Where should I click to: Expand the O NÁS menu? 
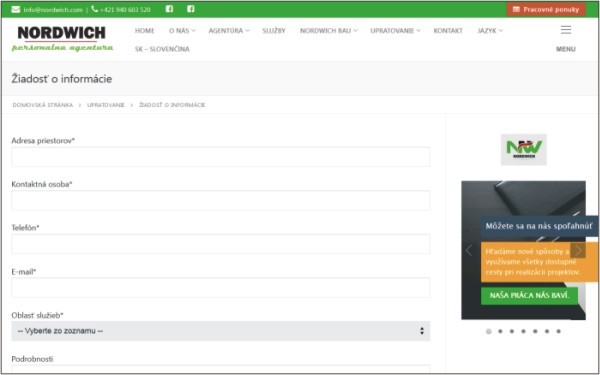pyautogui.click(x=182, y=31)
